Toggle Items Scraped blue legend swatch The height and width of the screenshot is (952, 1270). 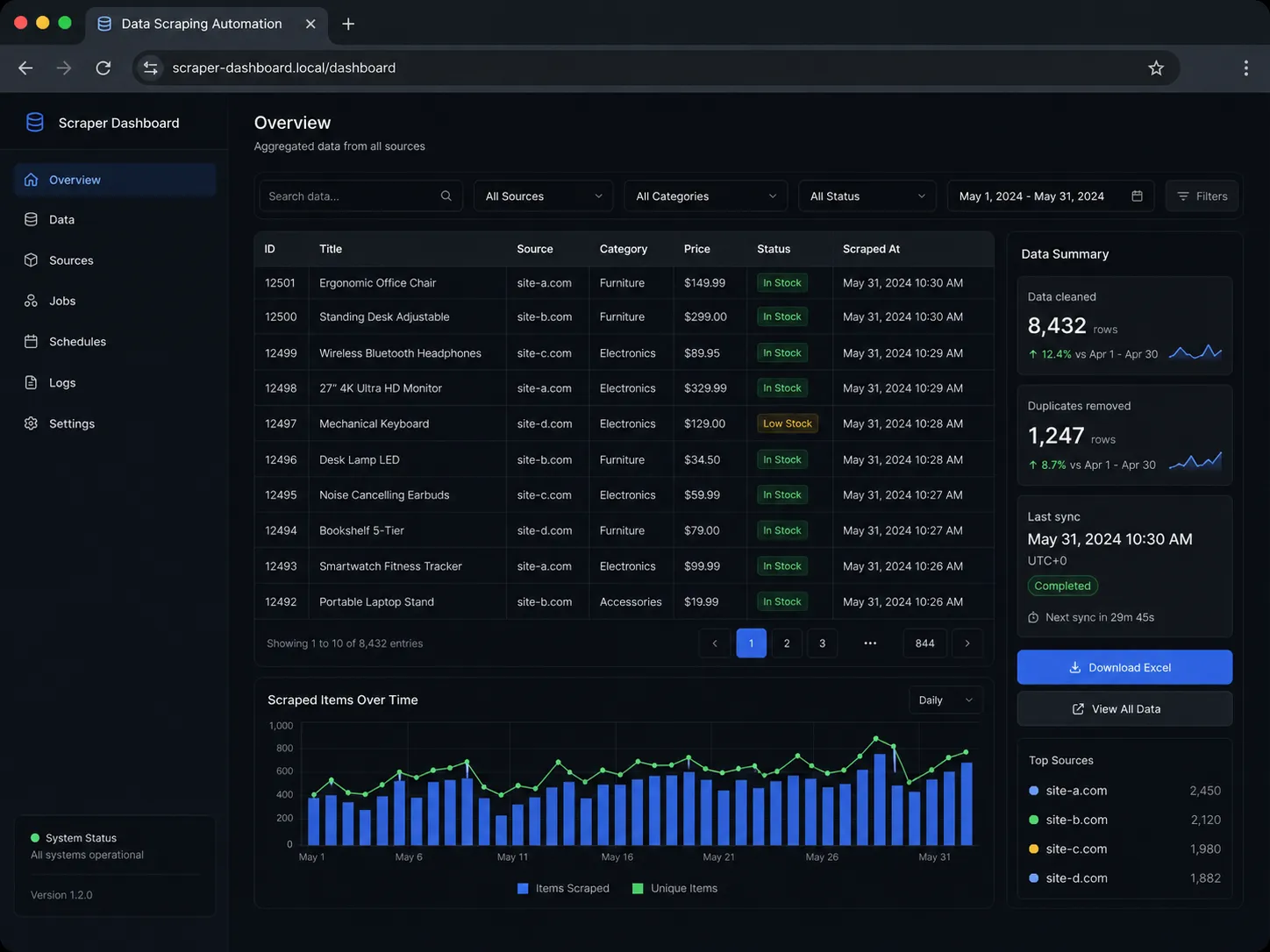click(x=523, y=889)
